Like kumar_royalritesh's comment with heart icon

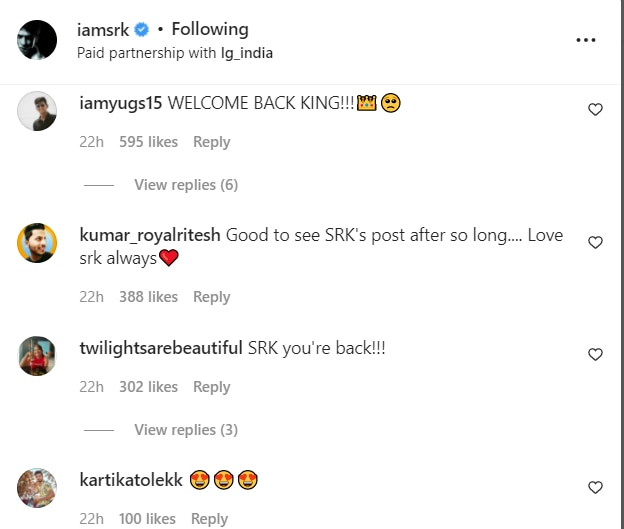click(595, 242)
